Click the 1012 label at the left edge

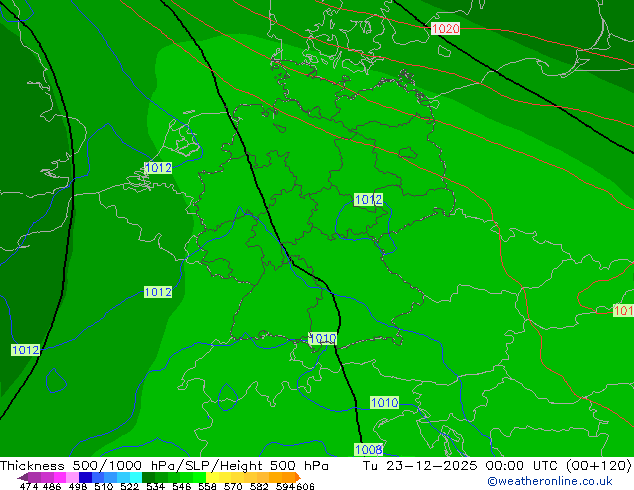pyautogui.click(x=26, y=350)
